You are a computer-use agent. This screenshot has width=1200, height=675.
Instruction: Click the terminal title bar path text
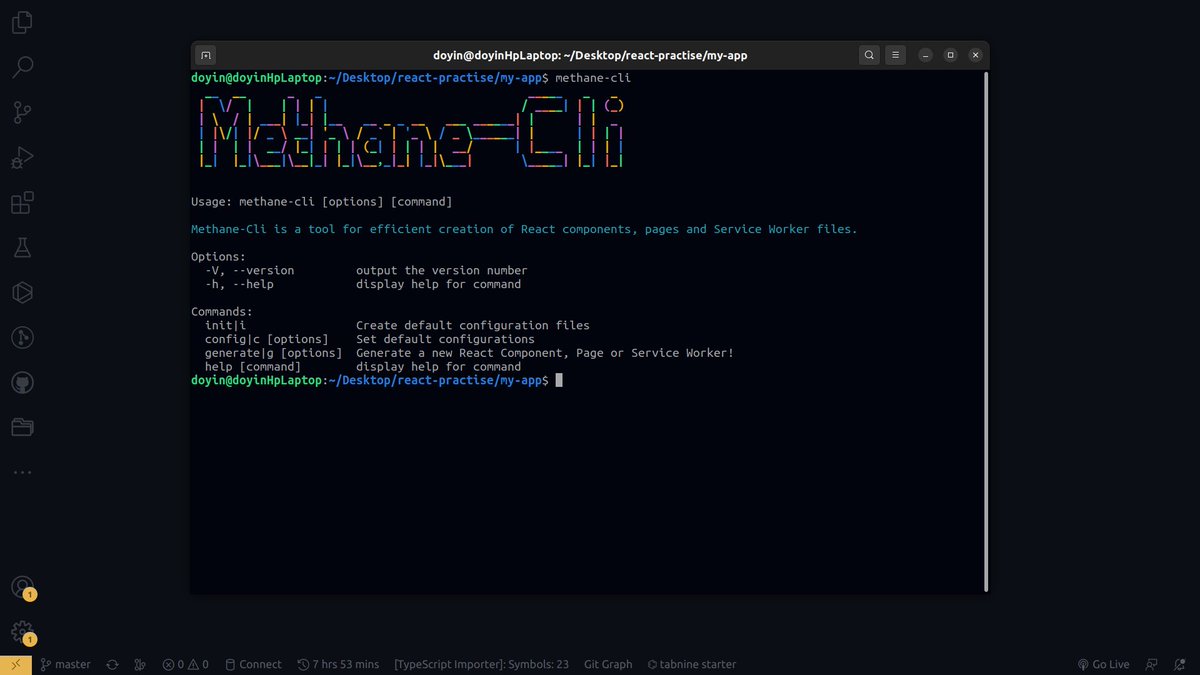point(590,55)
